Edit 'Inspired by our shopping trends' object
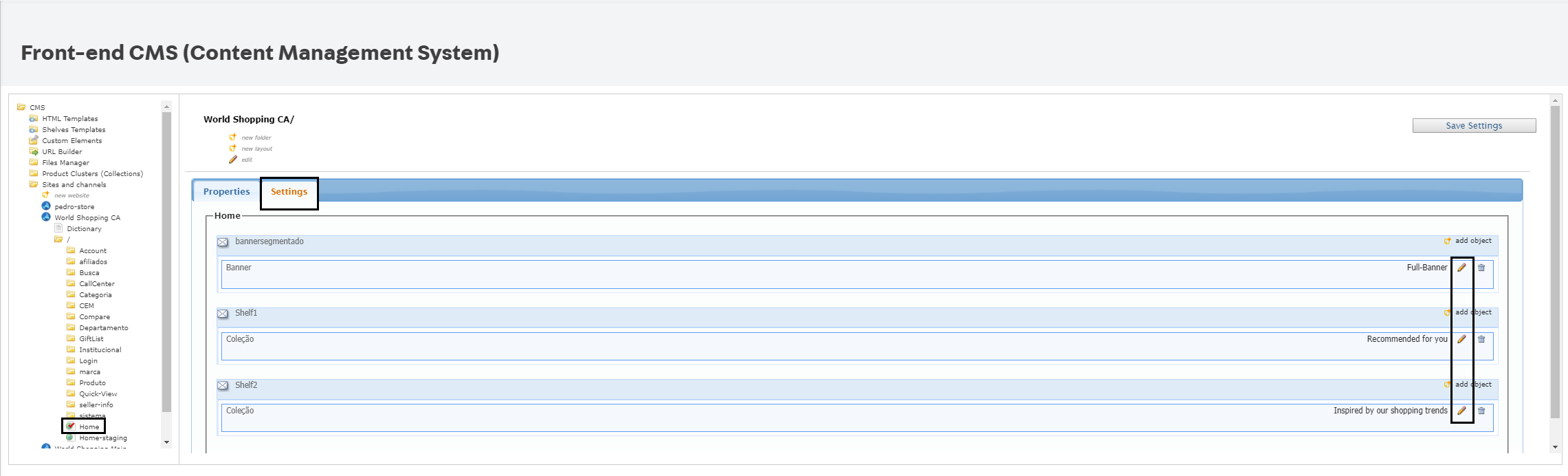The width and height of the screenshot is (1568, 476). coord(1461,411)
